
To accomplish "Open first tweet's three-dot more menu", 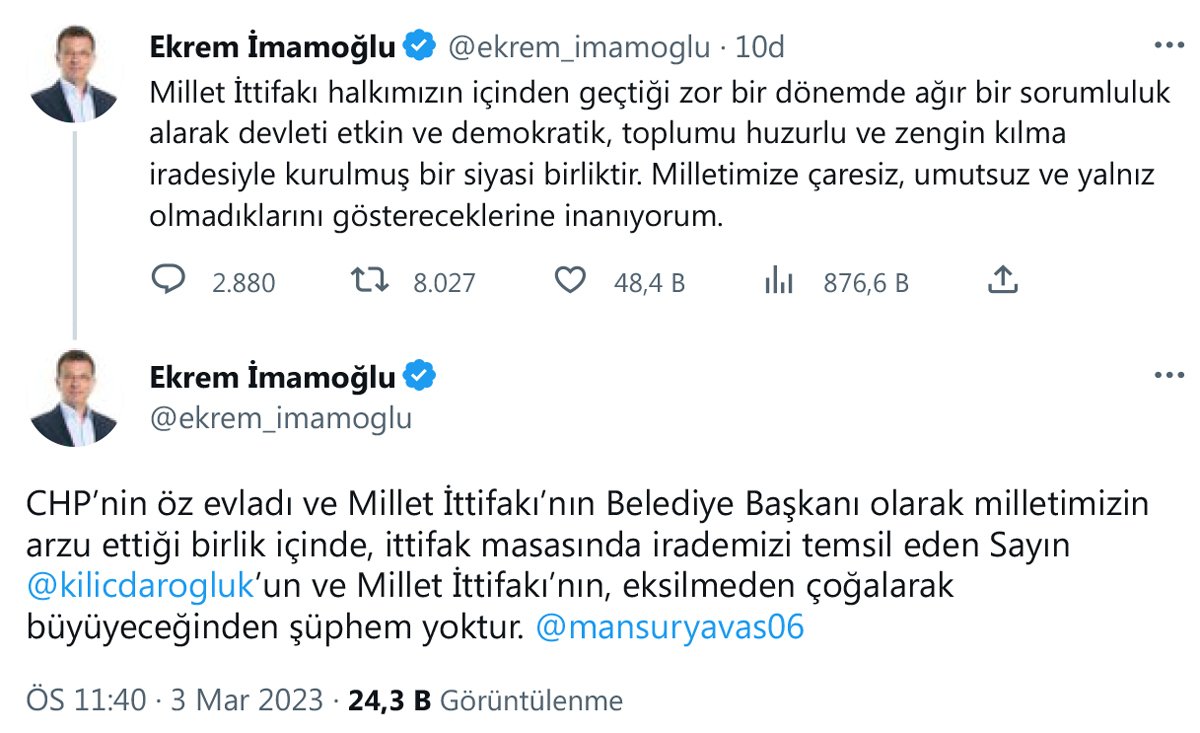I will (x=1168, y=45).
